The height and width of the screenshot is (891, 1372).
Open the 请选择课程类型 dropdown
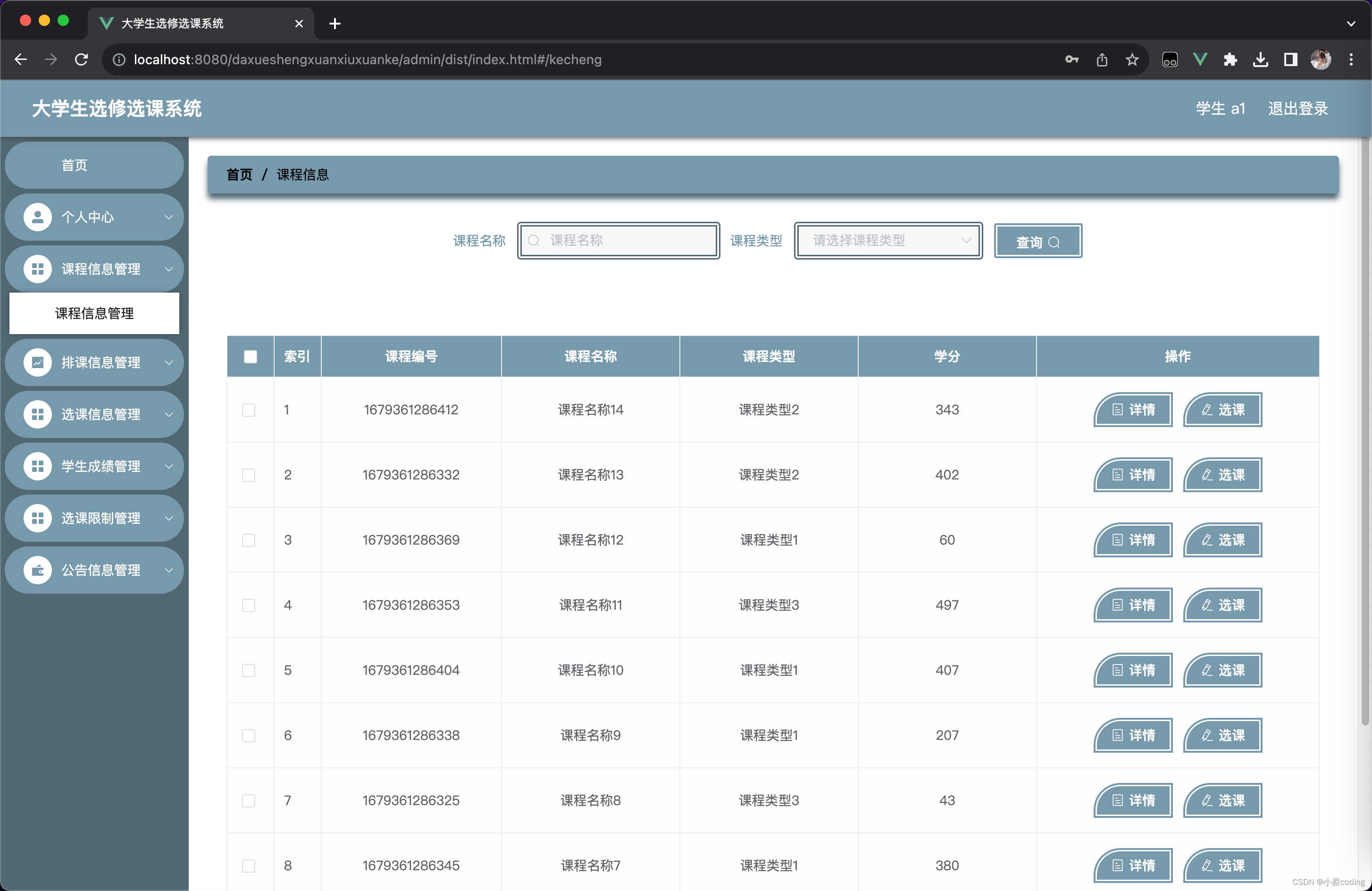pyautogui.click(x=888, y=241)
